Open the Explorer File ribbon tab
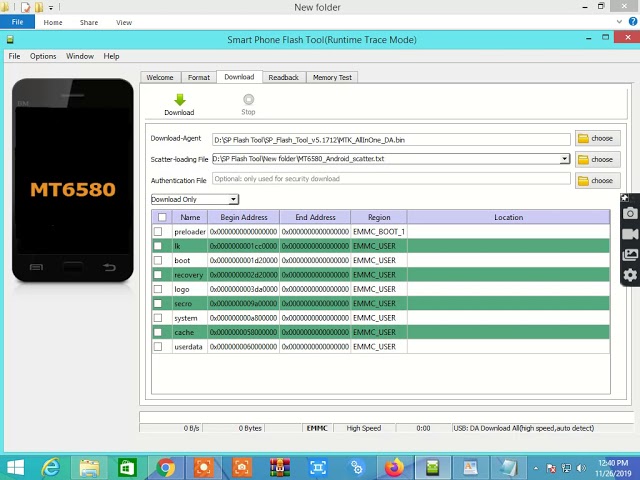 [x=17, y=22]
